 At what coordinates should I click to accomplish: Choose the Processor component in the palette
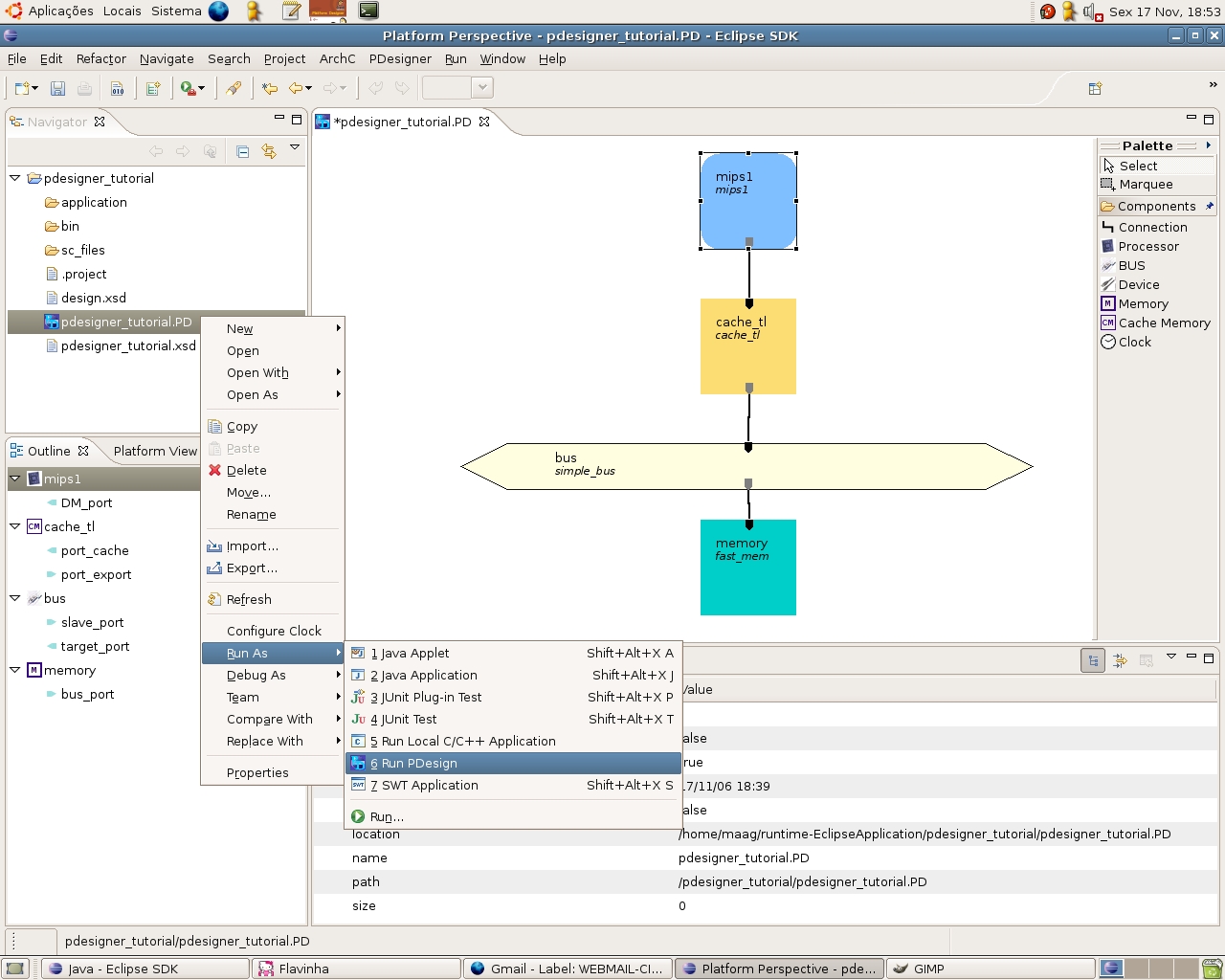tap(1140, 246)
